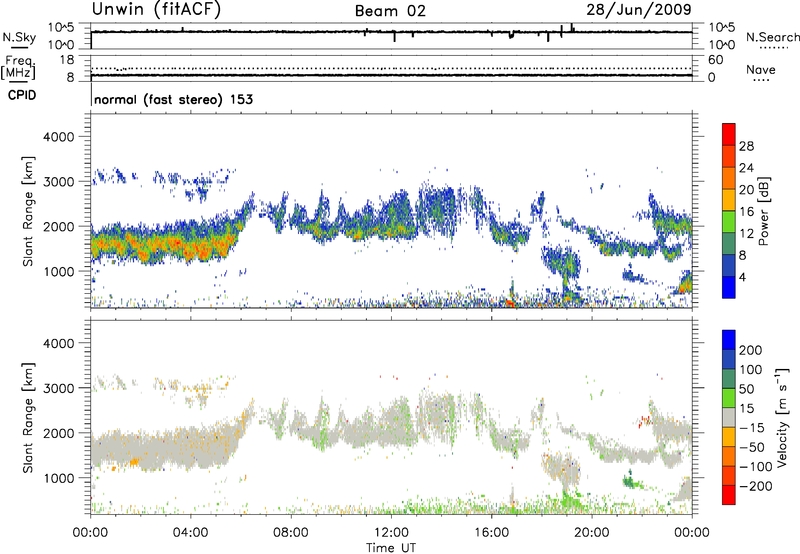Click the "3000" tick in the velocity panel
The image size is (800, 554).
[x=58, y=388]
